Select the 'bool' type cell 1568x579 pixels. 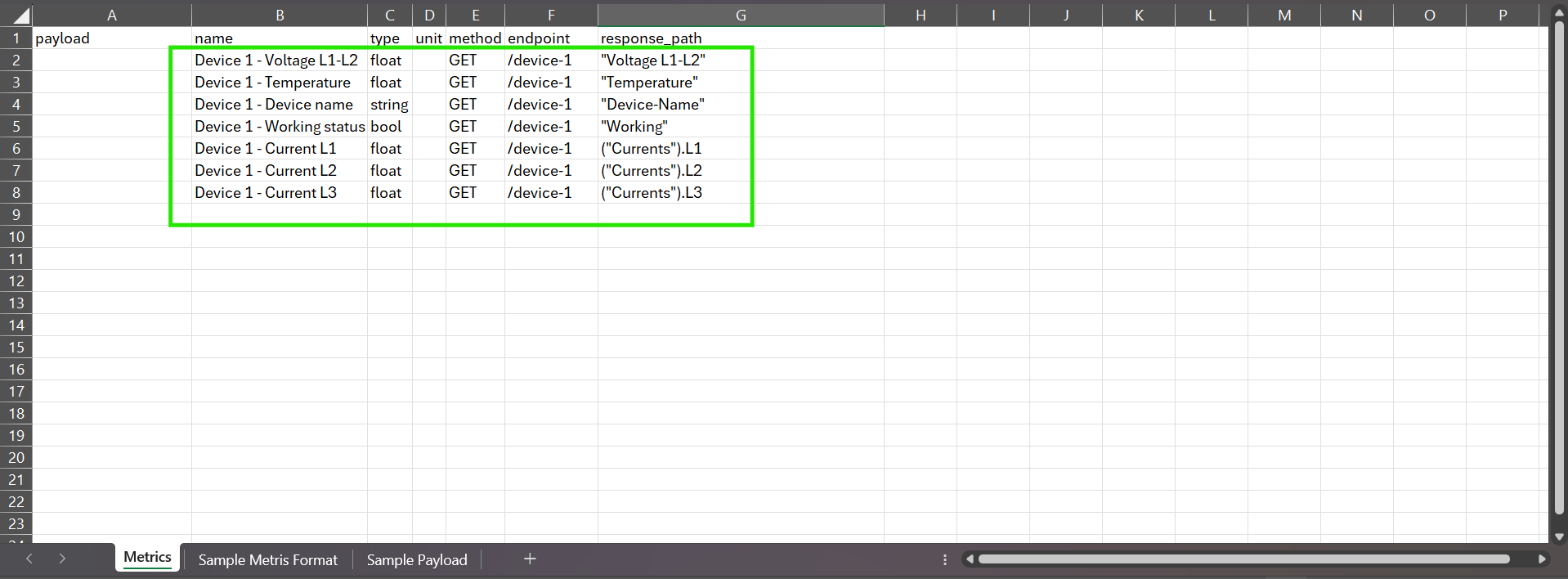point(390,126)
